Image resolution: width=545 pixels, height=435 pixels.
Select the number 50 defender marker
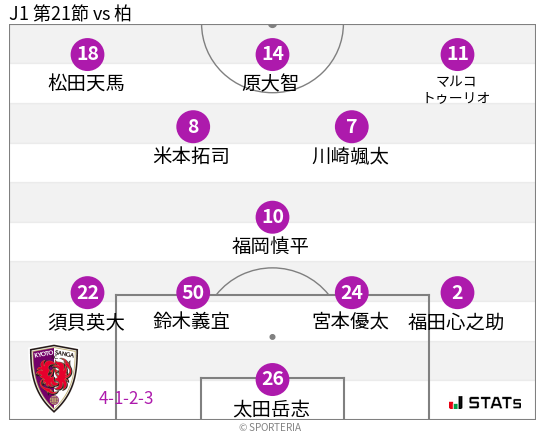(193, 293)
